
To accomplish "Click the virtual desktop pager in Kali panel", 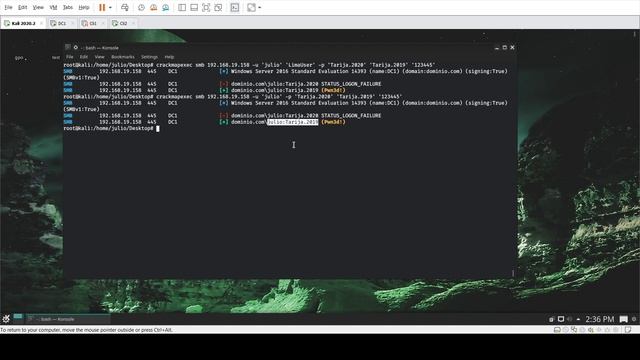I will 18,318.
